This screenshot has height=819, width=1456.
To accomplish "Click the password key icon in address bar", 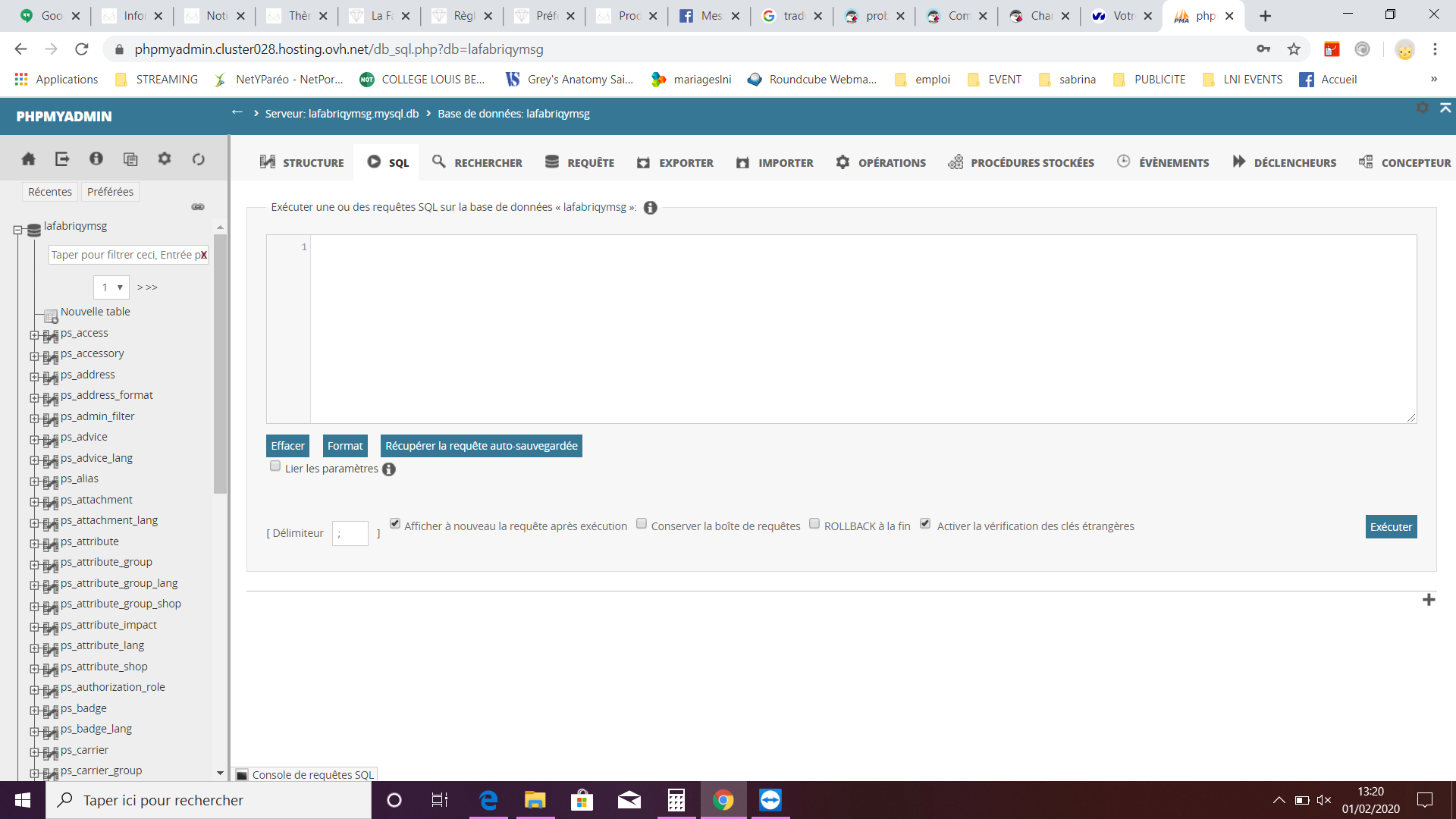I will (1263, 49).
